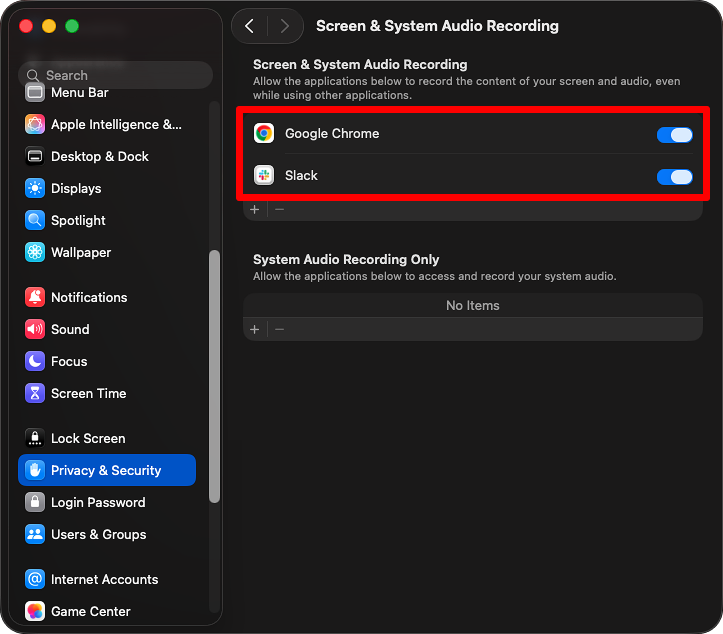723x634 pixels.
Task: Go back with the left chevron
Action: 249,26
